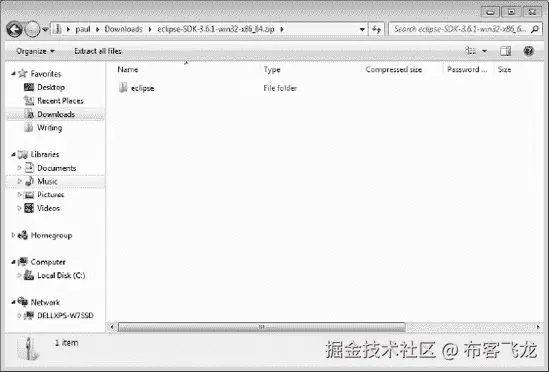Select Libraries in navigation pane

pos(45,154)
